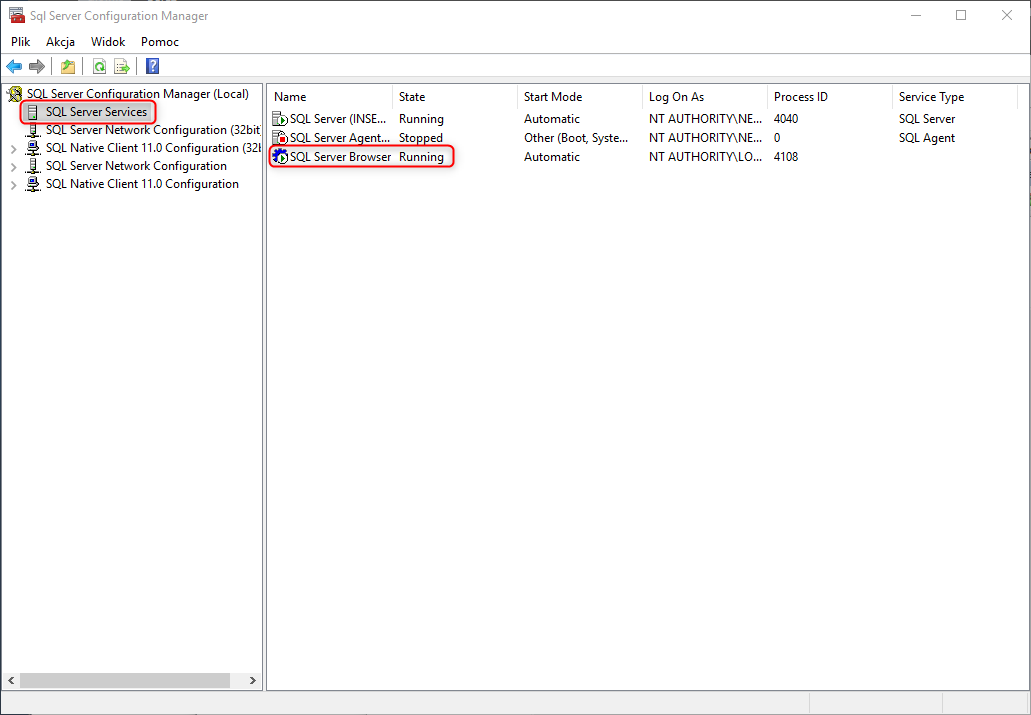Select SQL Server Services in the tree
Image resolution: width=1031 pixels, height=715 pixels.
[97, 112]
